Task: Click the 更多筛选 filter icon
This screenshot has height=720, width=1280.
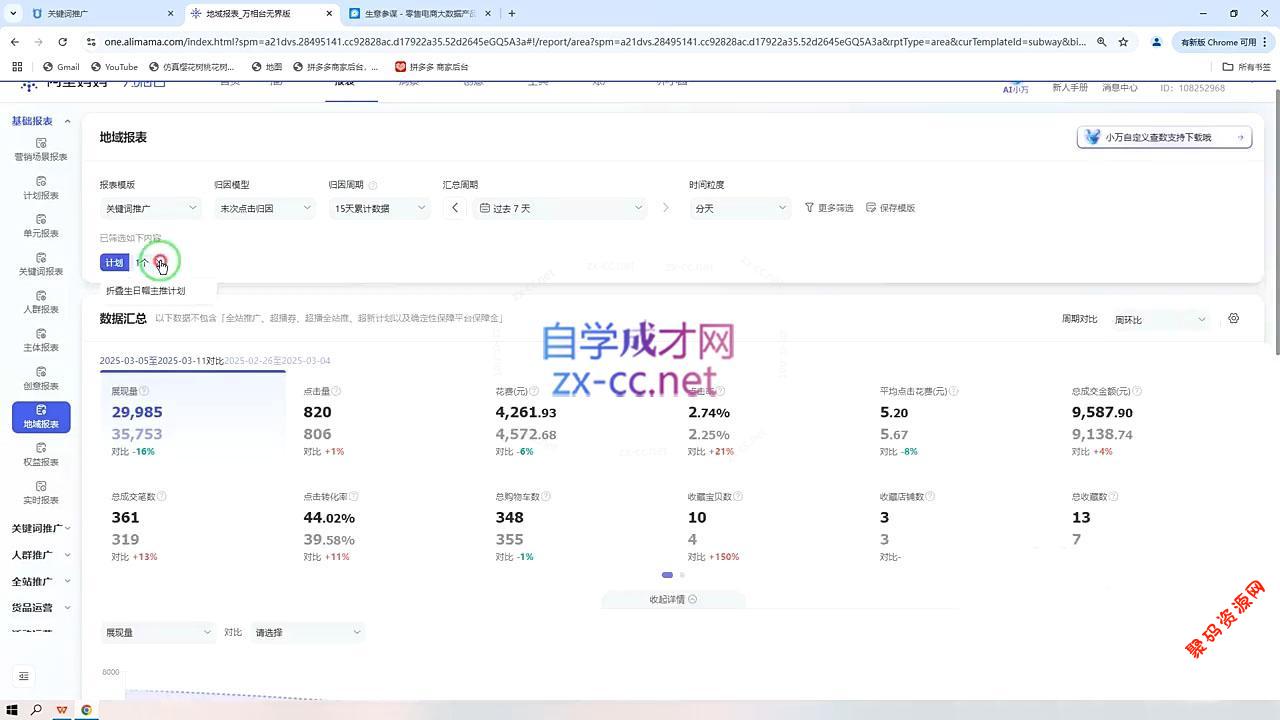Action: click(810, 208)
